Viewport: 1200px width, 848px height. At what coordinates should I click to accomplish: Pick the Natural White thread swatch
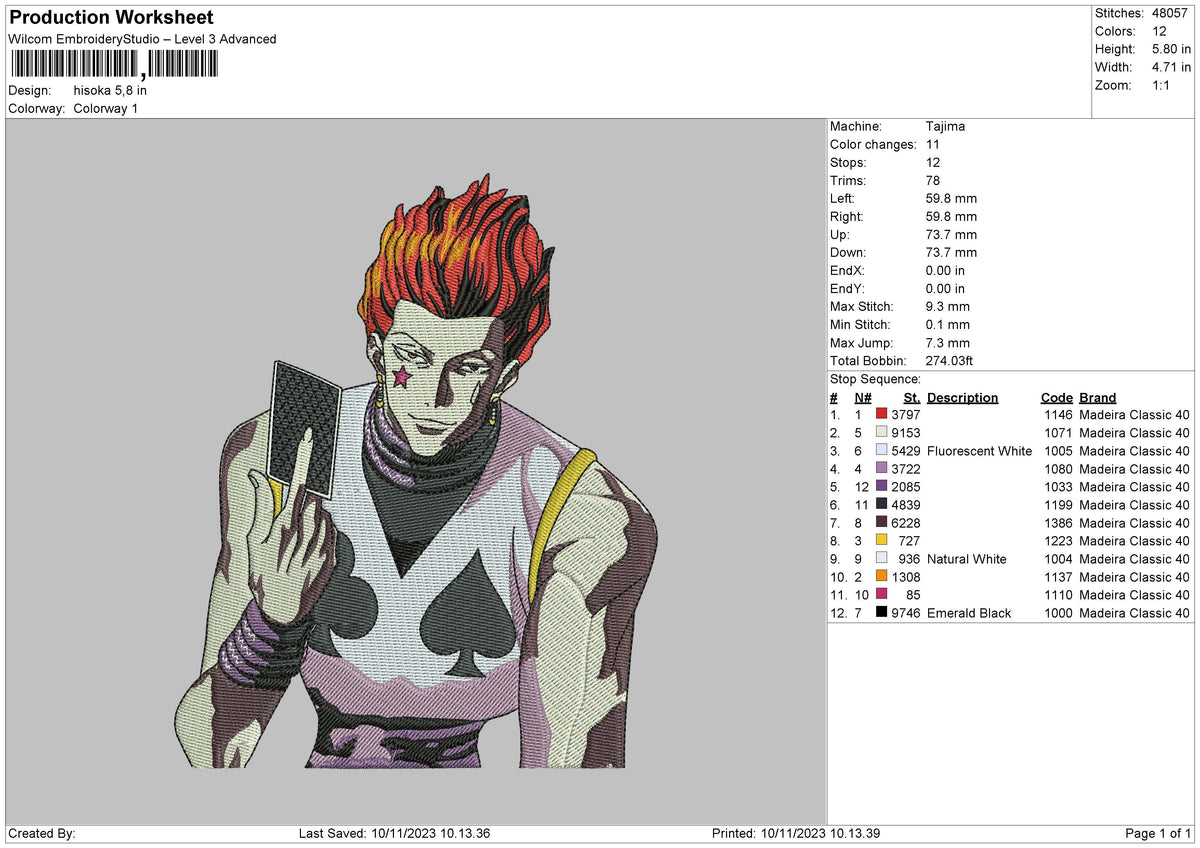pos(882,558)
